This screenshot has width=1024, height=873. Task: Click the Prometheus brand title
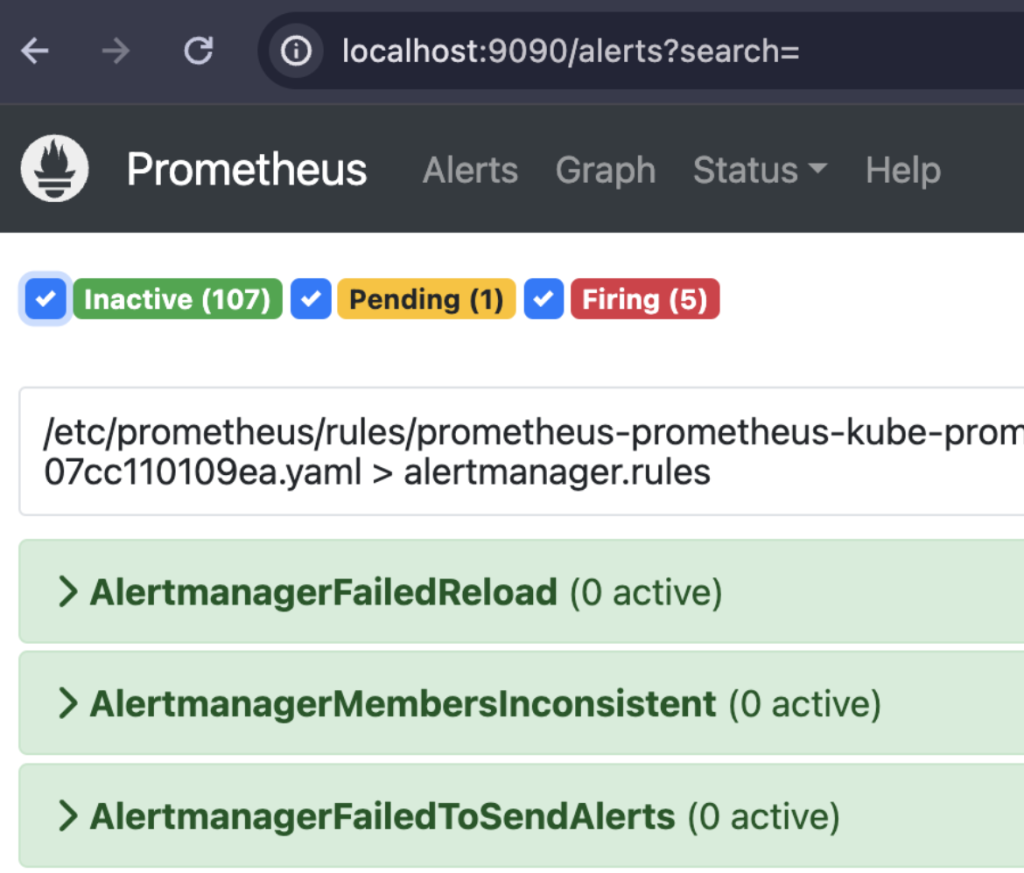[x=247, y=170]
